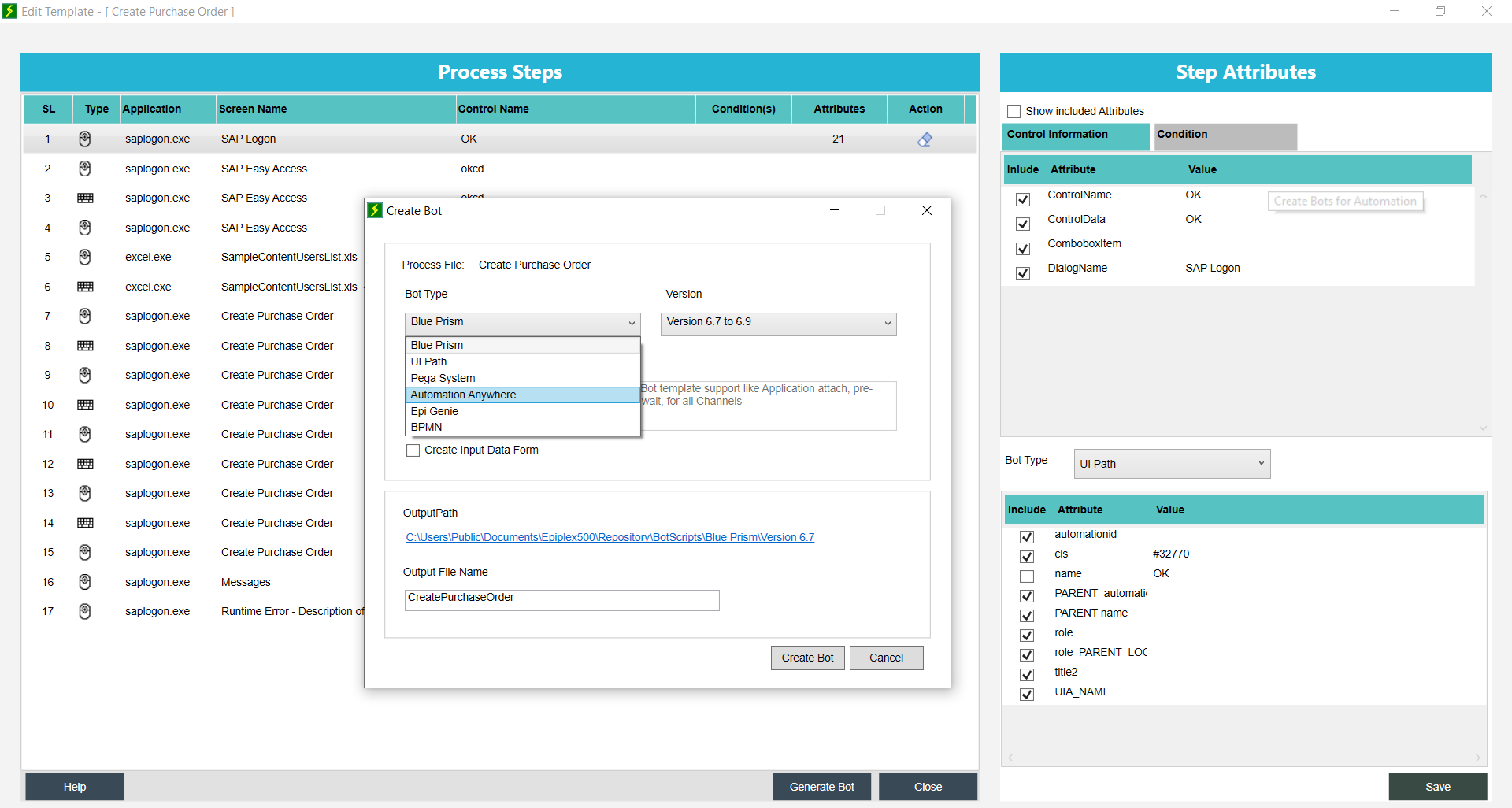This screenshot has height=808, width=1512.
Task: Open Bot Type dropdown in Create Bot dialog
Action: (x=523, y=323)
